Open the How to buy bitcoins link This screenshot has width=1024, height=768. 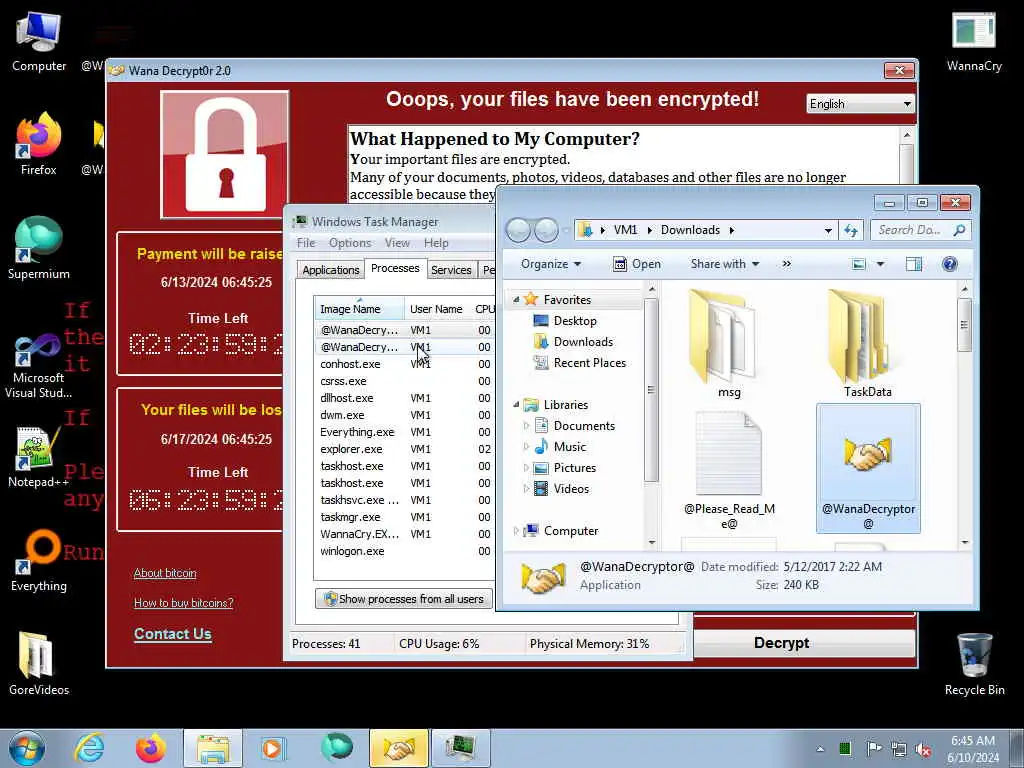[x=184, y=603]
